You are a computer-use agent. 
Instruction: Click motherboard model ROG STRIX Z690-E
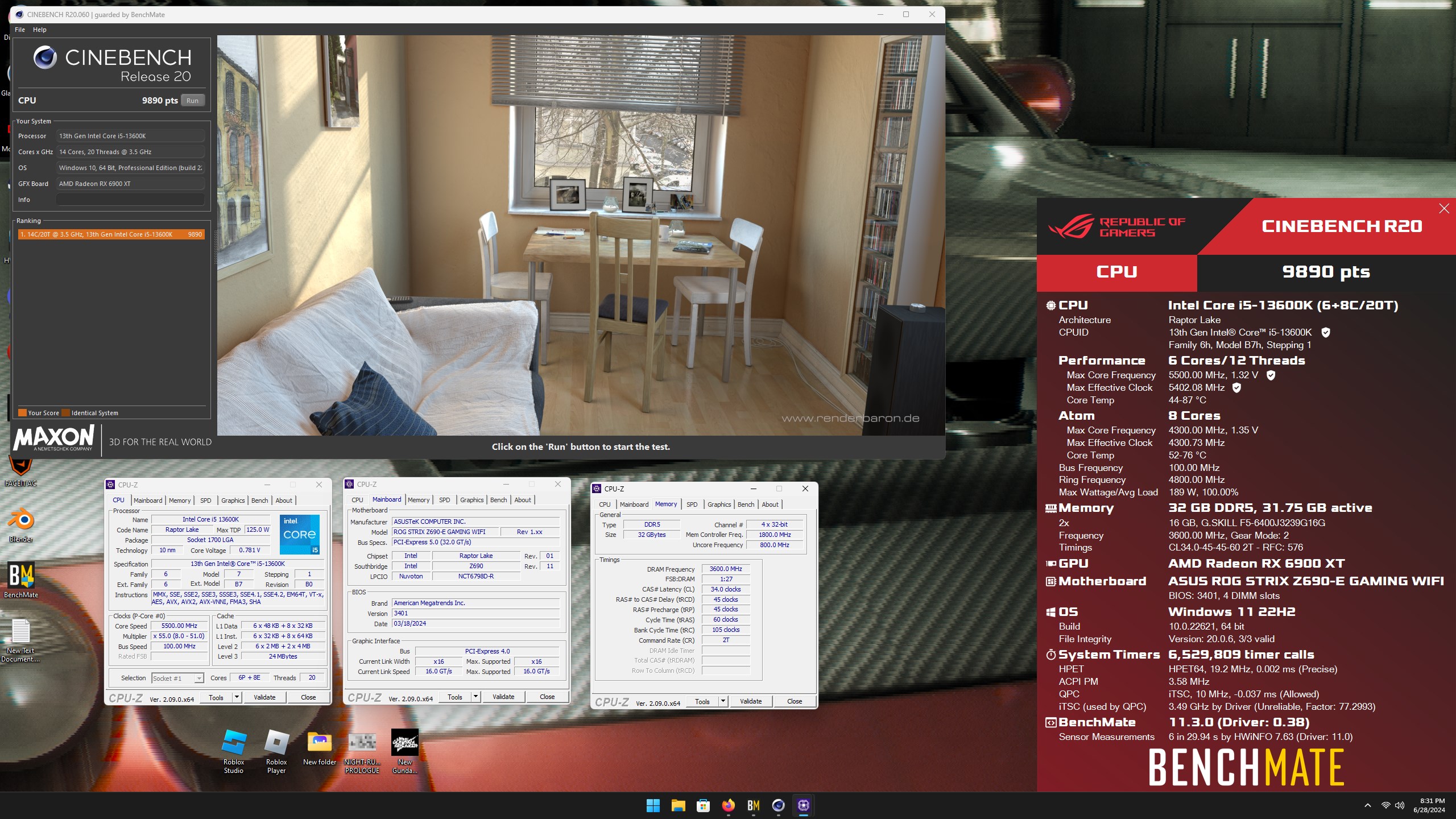[445, 532]
